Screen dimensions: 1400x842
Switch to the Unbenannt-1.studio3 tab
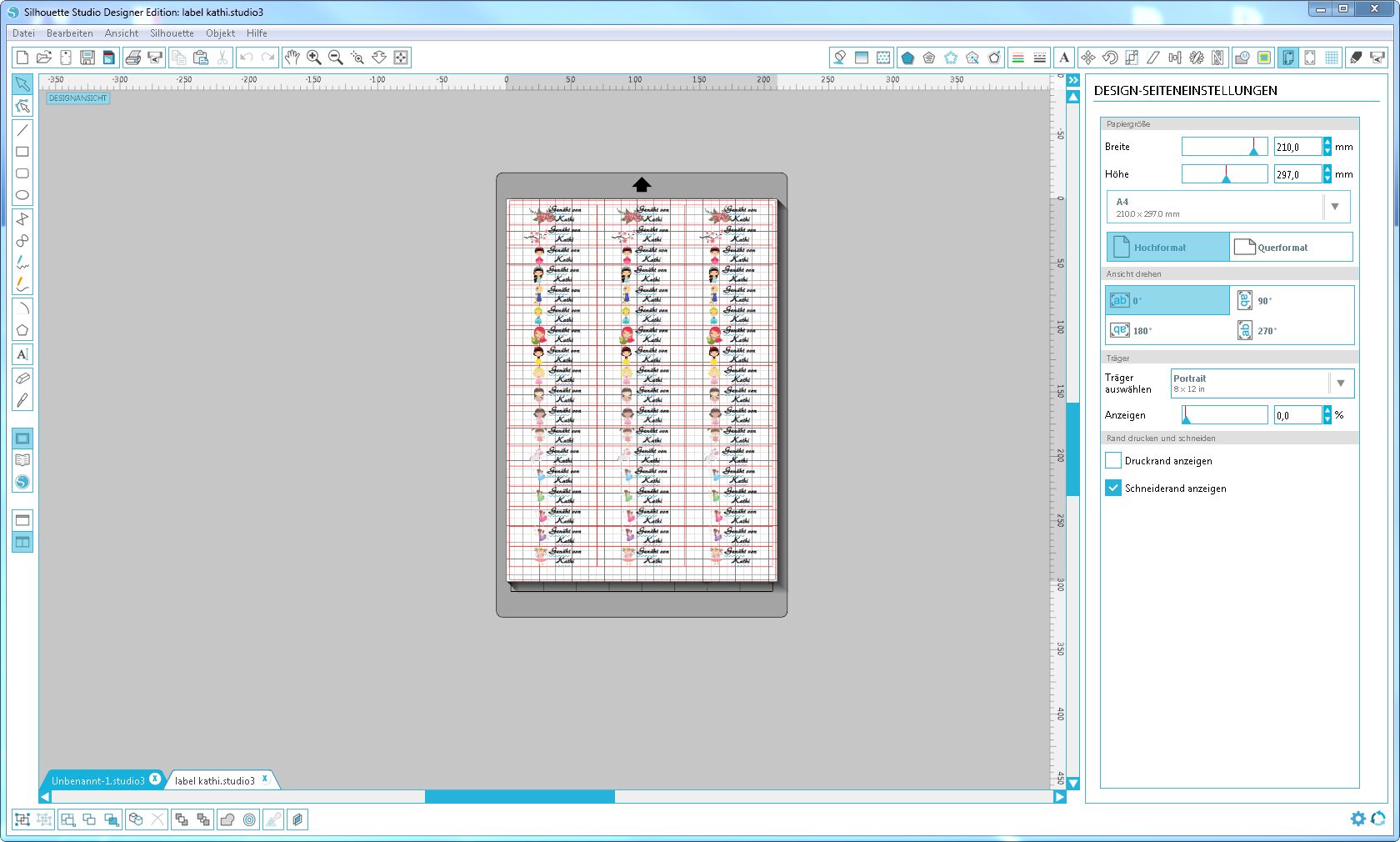pos(97,781)
